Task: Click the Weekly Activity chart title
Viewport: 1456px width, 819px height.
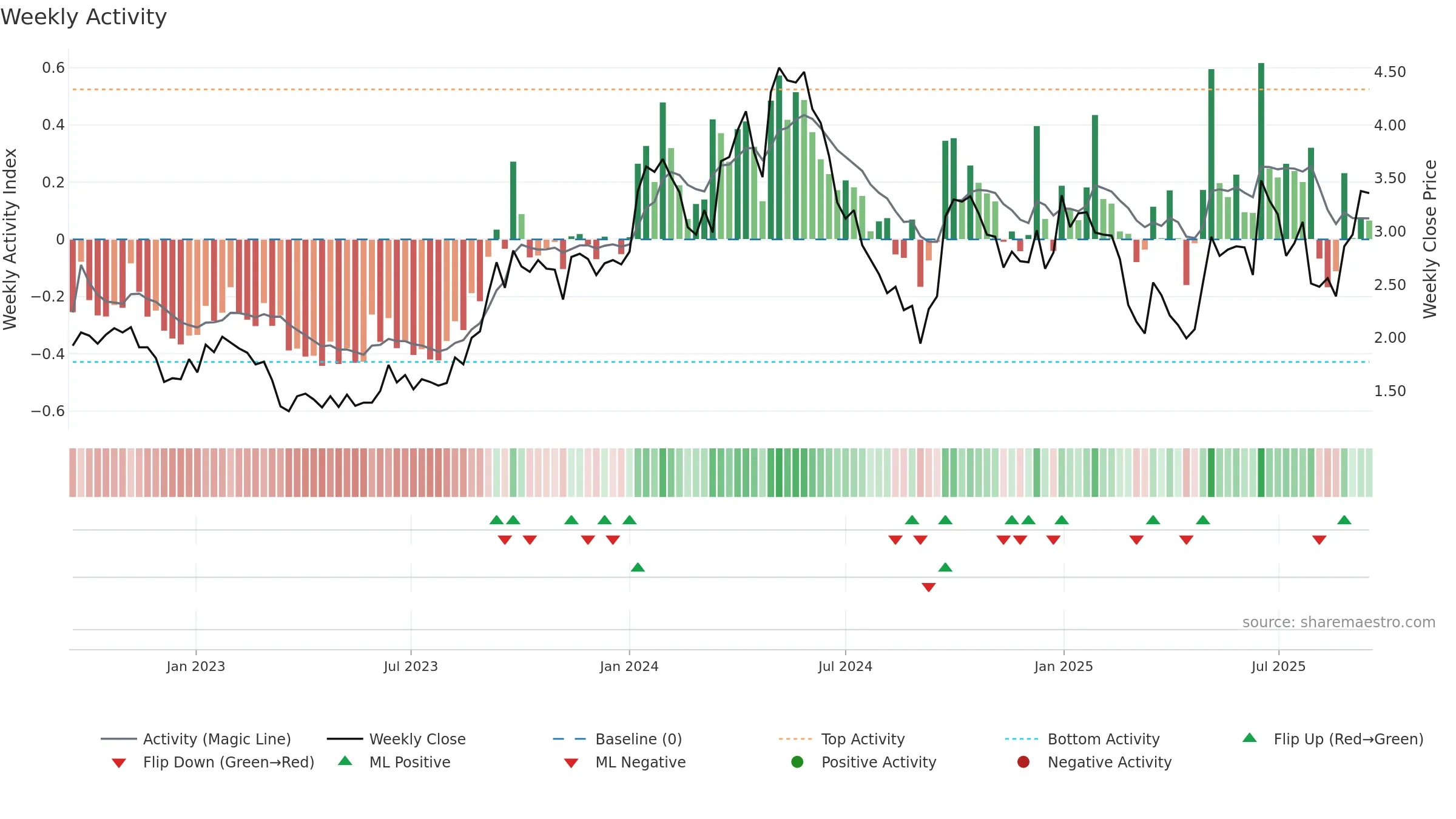Action: tap(84, 17)
